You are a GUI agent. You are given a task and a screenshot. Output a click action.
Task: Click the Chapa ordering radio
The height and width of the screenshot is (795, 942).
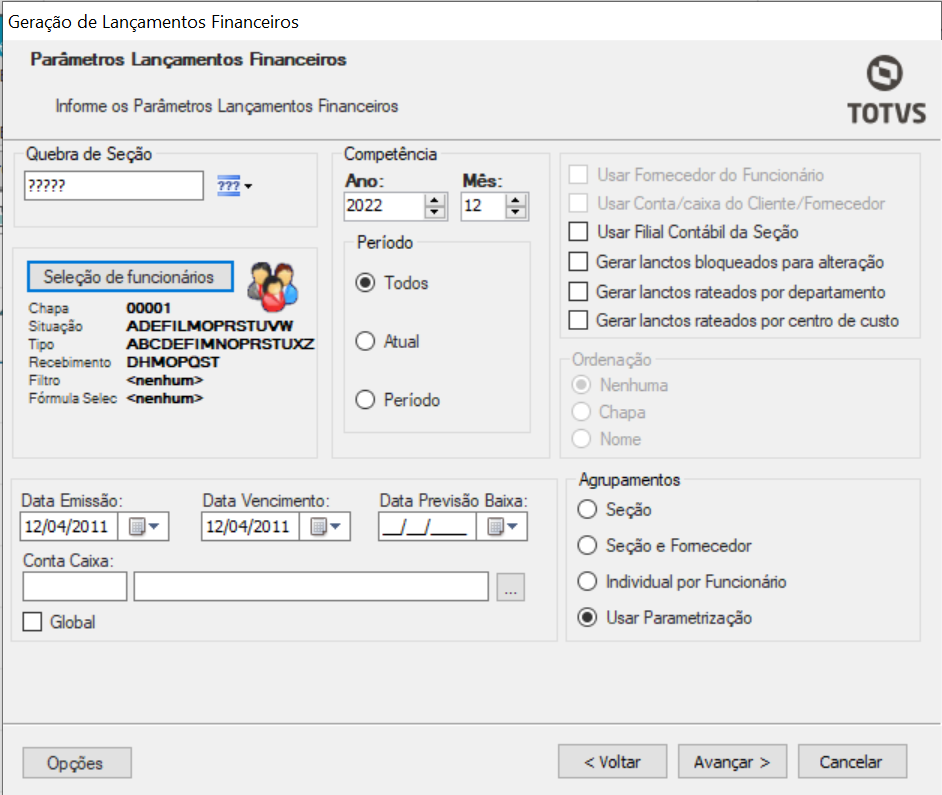click(581, 412)
